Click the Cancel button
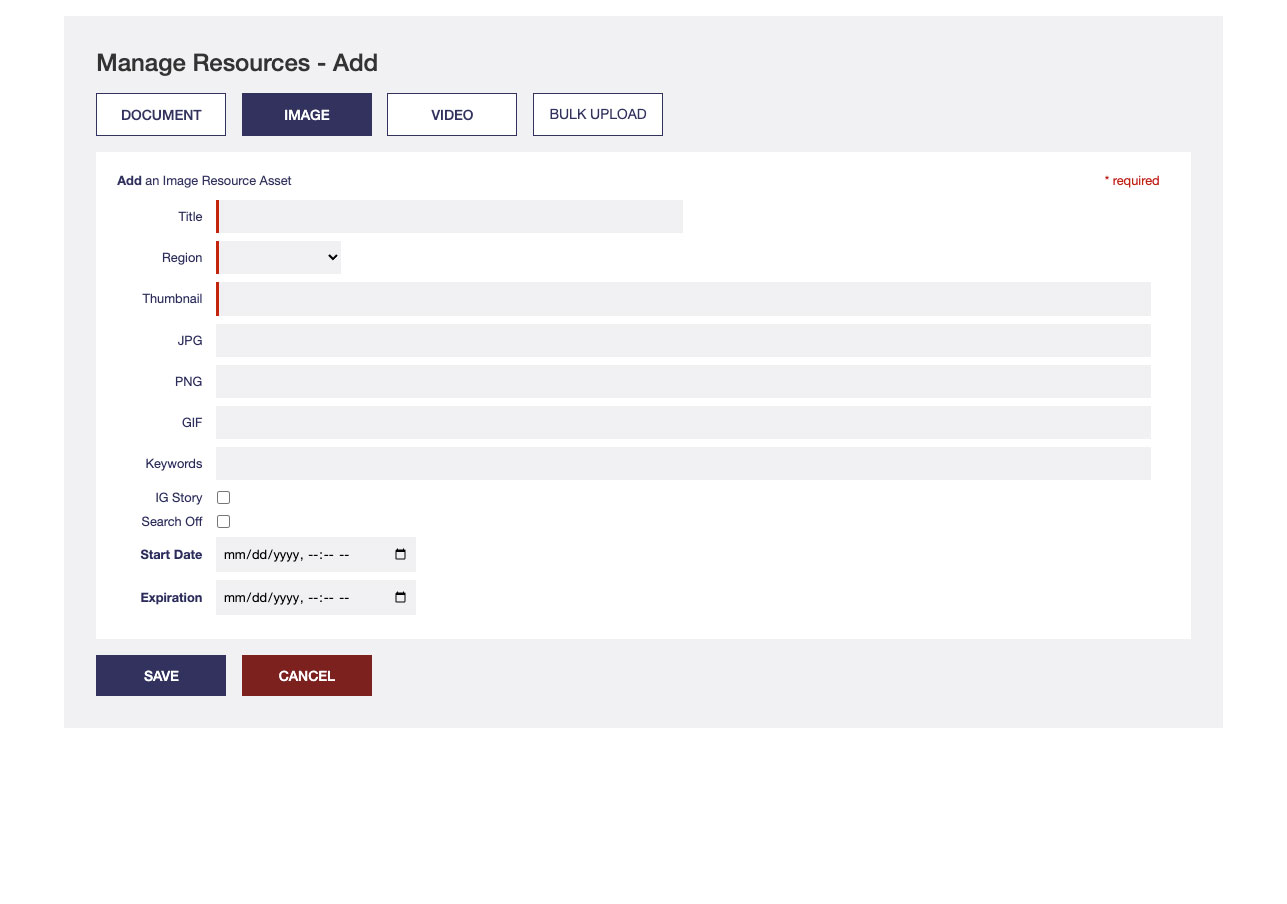1287x904 pixels. click(307, 676)
